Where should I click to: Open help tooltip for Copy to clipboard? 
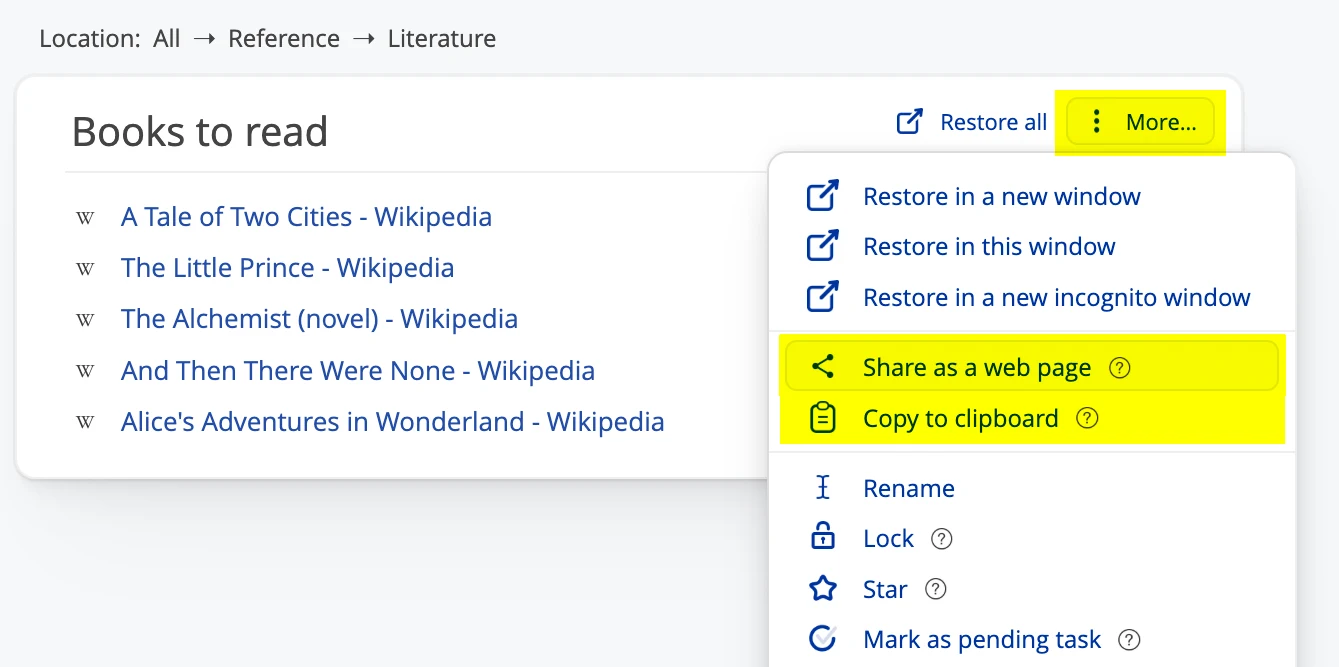pos(1087,419)
